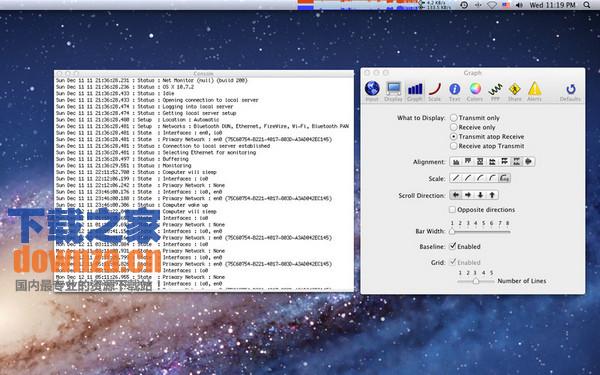Select the Receive only radio button

coord(453,127)
